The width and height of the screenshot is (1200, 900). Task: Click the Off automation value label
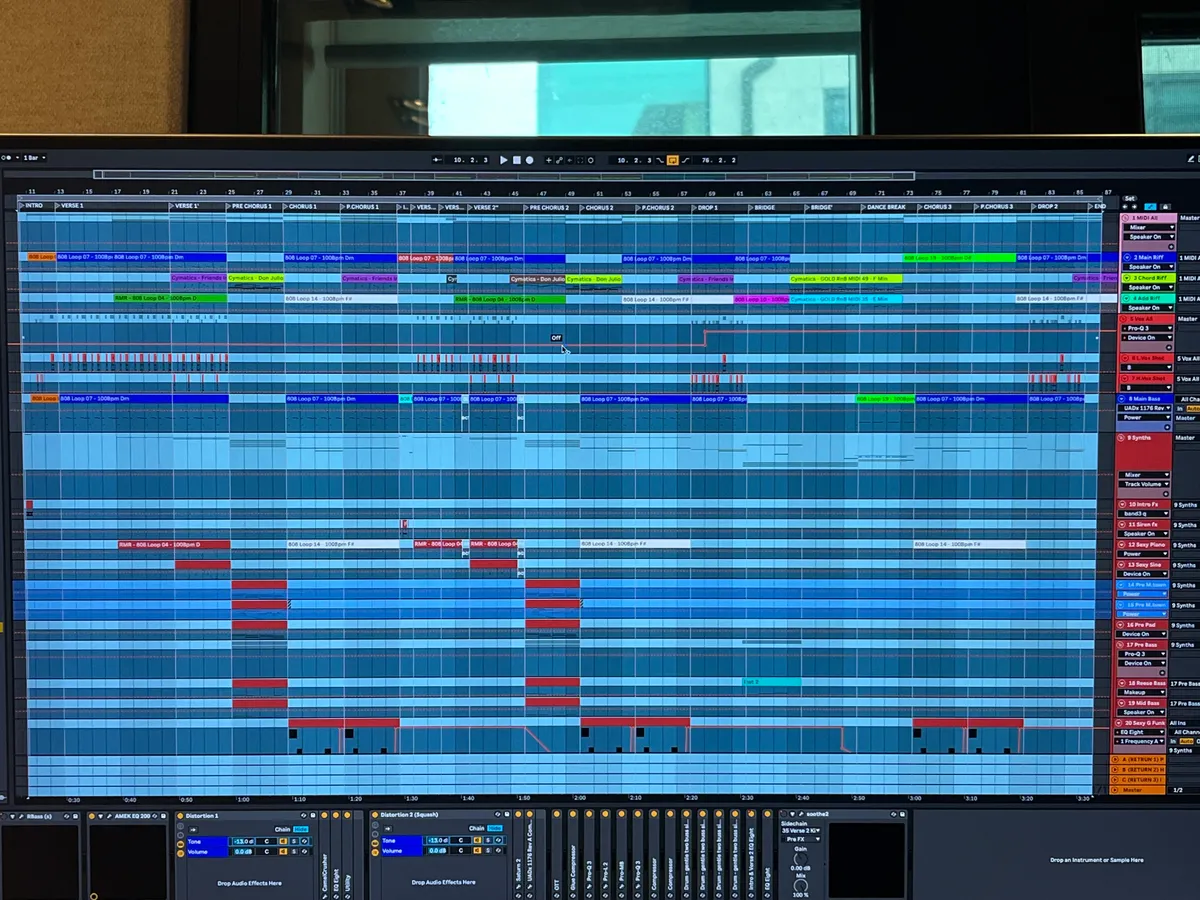[x=557, y=338]
